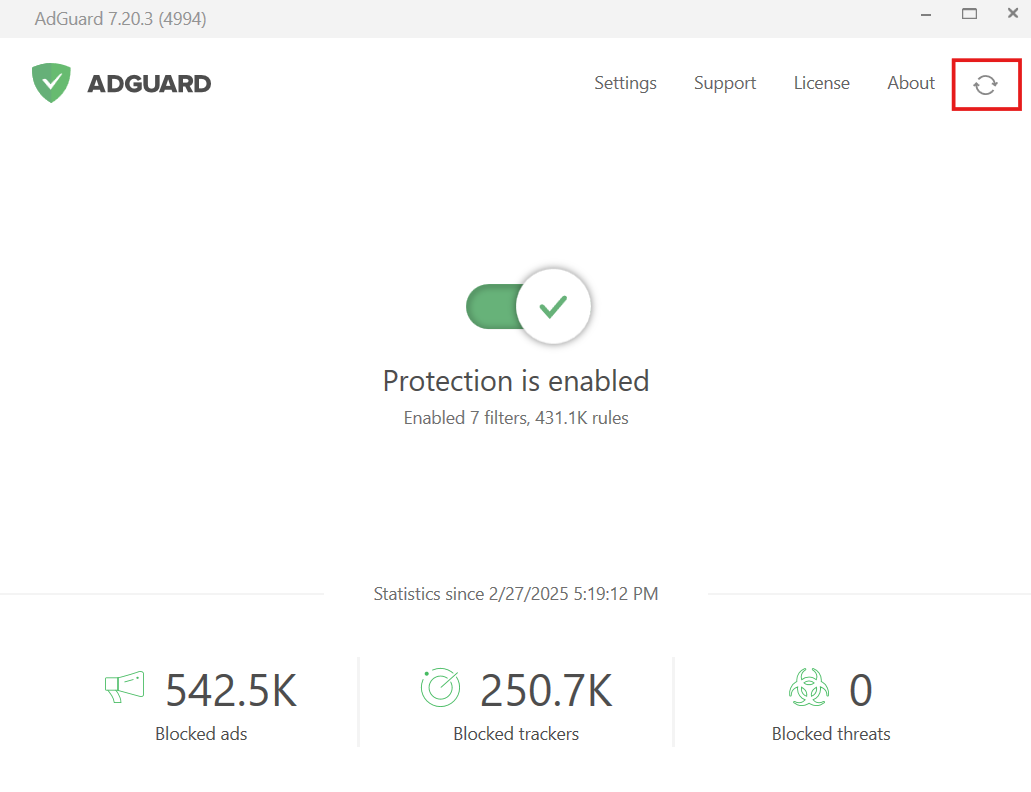Screen dimensions: 1031x792
Task: Click the ADGUARD wordmark text
Action: click(149, 84)
